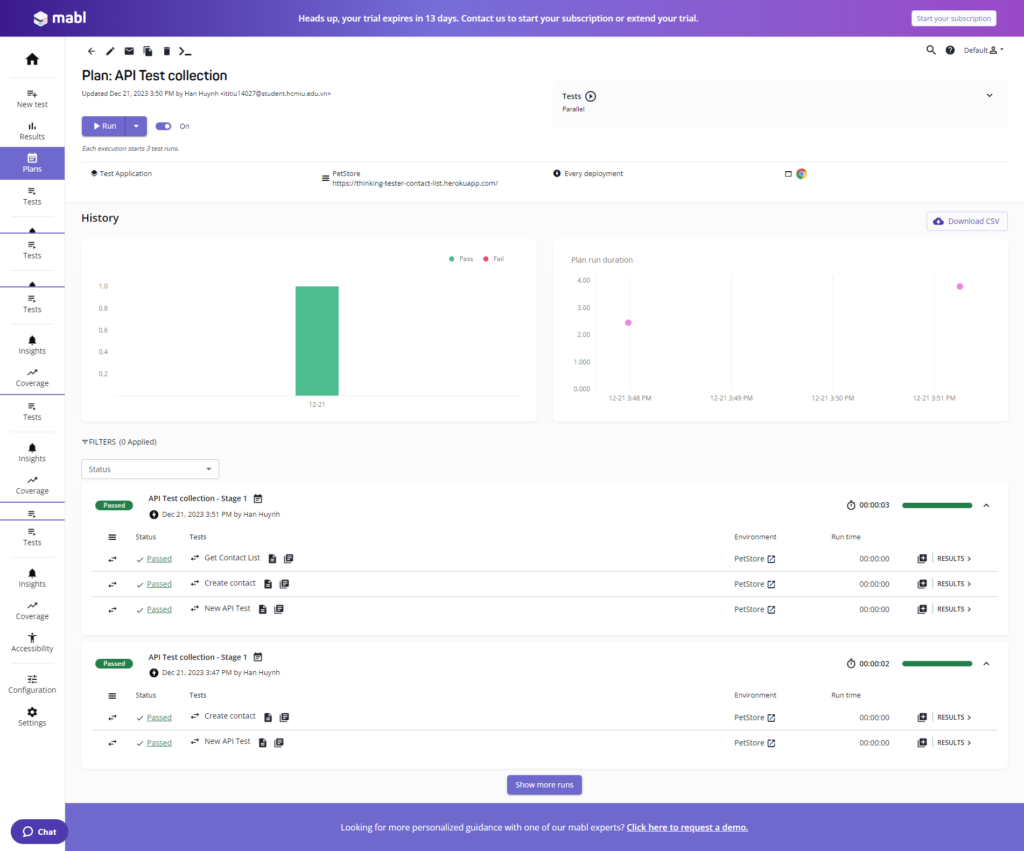1024x851 pixels.
Task: Click the delete plan trash icon
Action: [x=166, y=51]
